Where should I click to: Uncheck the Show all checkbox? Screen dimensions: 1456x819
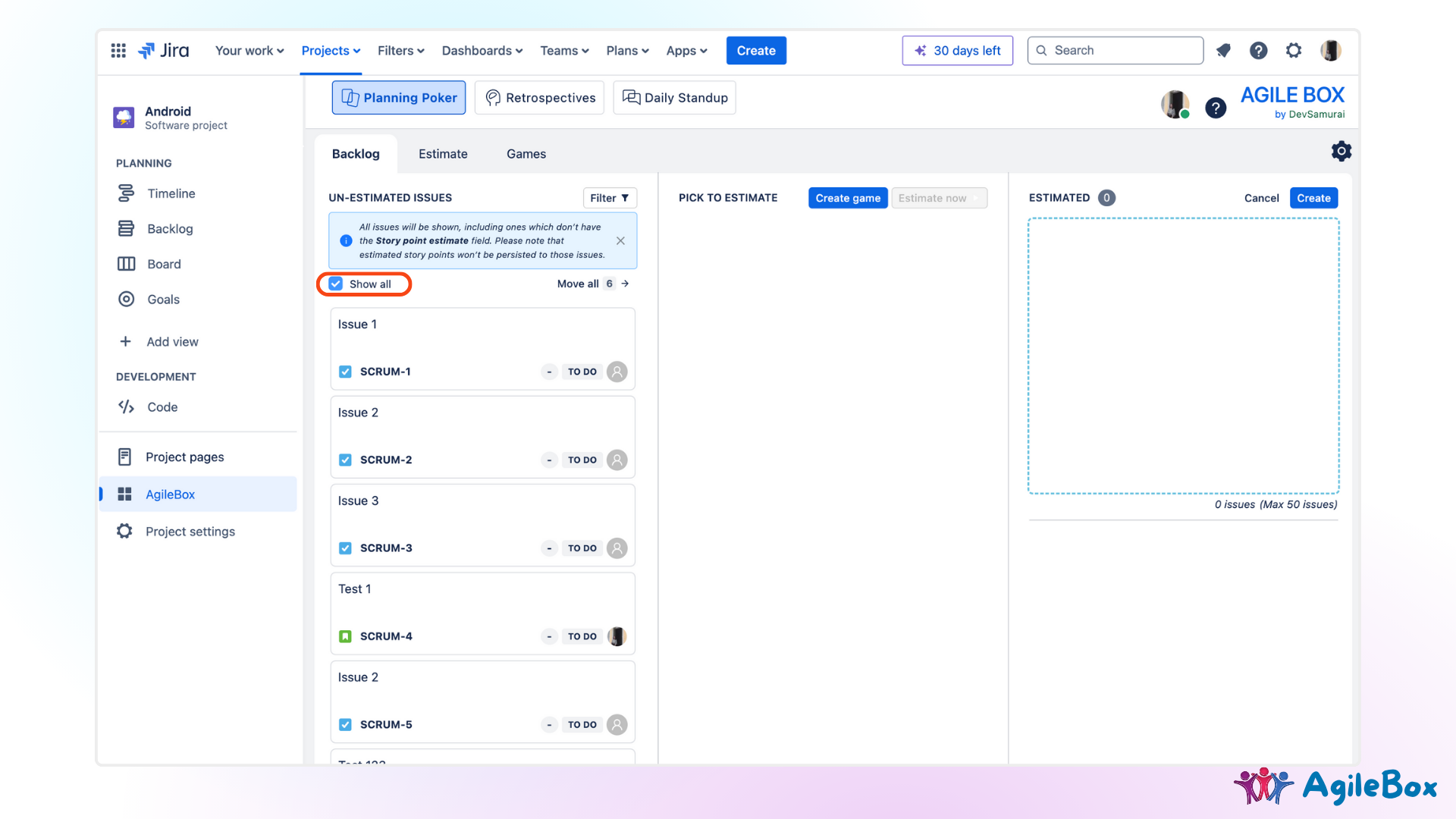[x=336, y=284]
